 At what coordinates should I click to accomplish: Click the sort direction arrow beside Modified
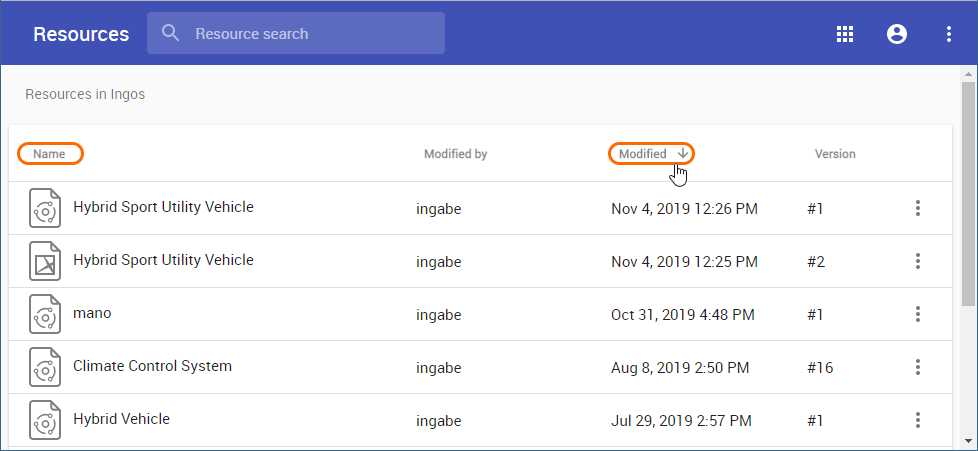click(682, 153)
